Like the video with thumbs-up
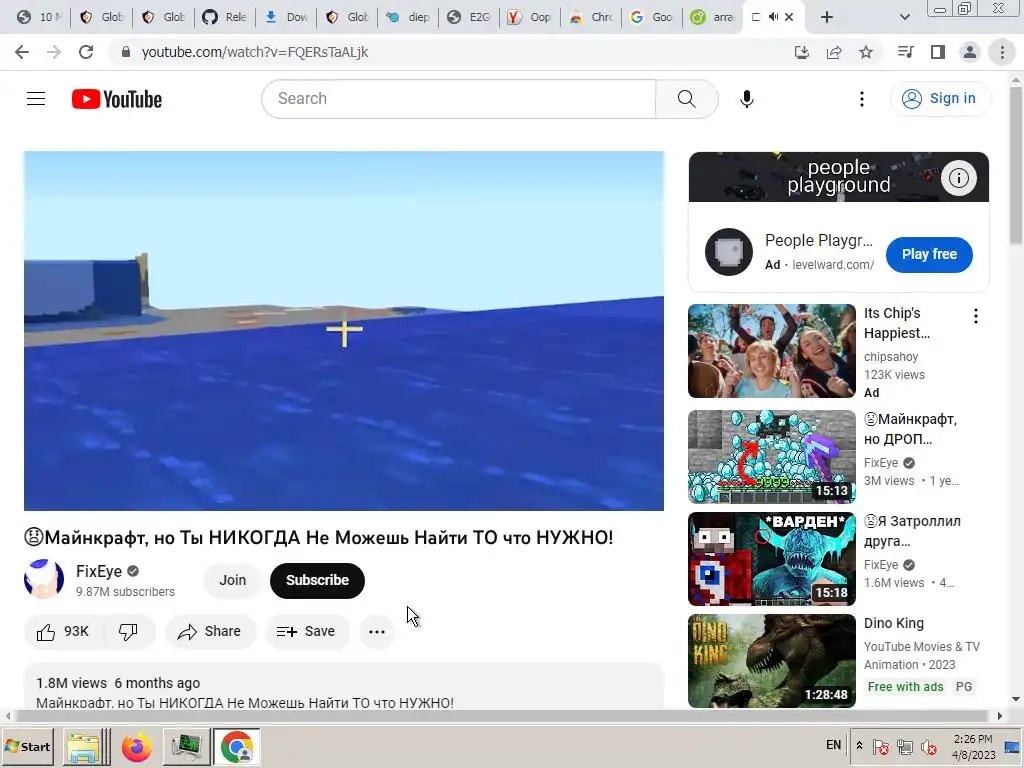This screenshot has height=768, width=1024. (x=63, y=632)
